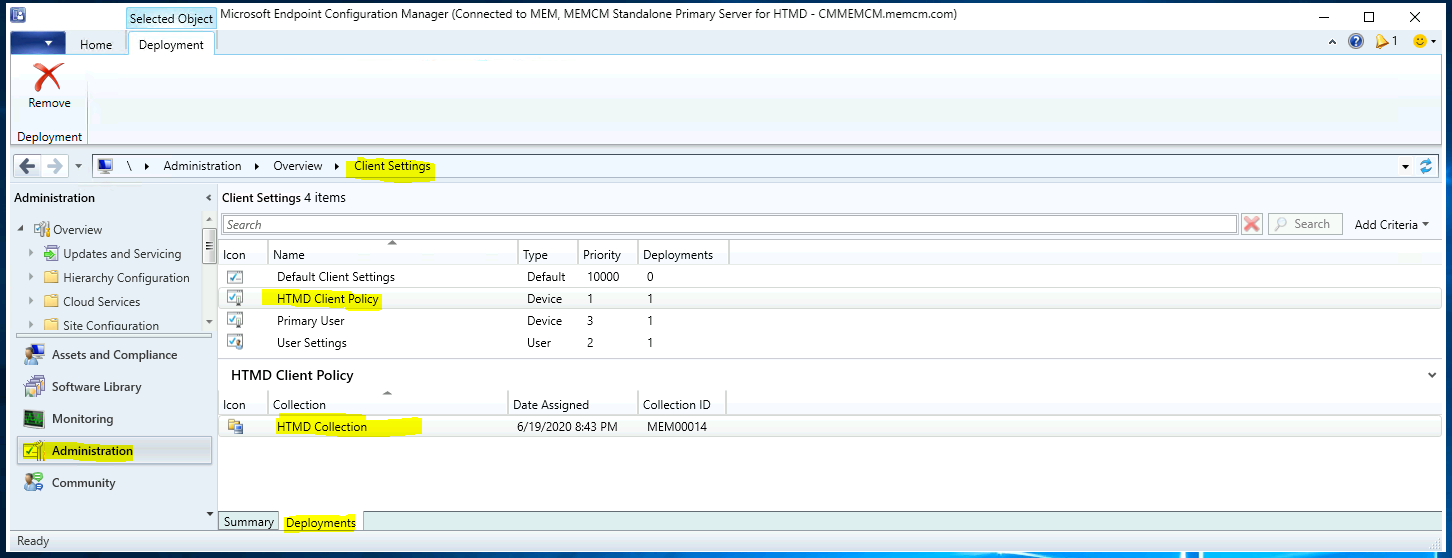The image size is (1452, 558).
Task: Collapse the ribbon with the up arrow
Action: [x=1332, y=42]
